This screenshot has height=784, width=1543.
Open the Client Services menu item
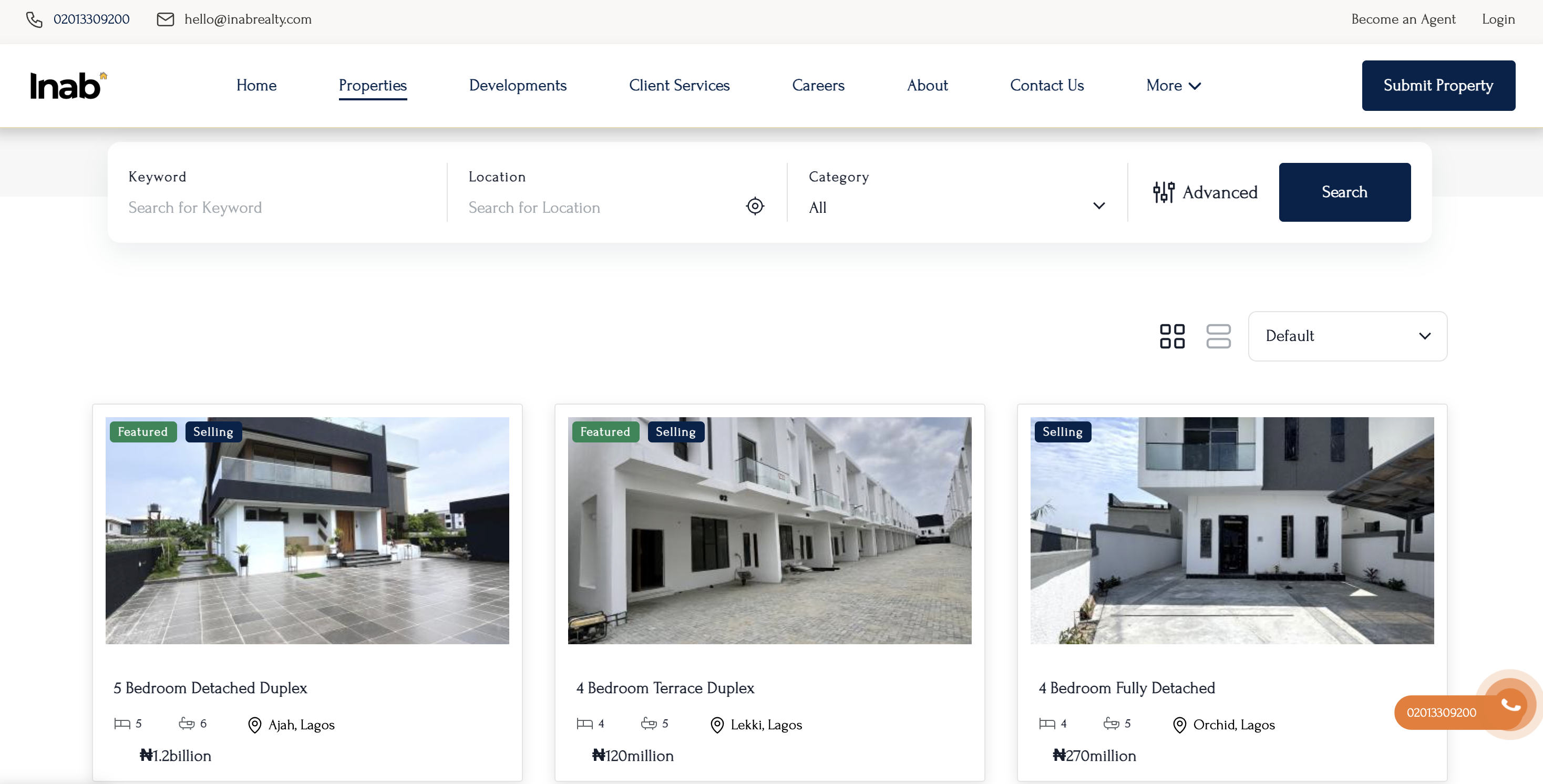pos(678,86)
